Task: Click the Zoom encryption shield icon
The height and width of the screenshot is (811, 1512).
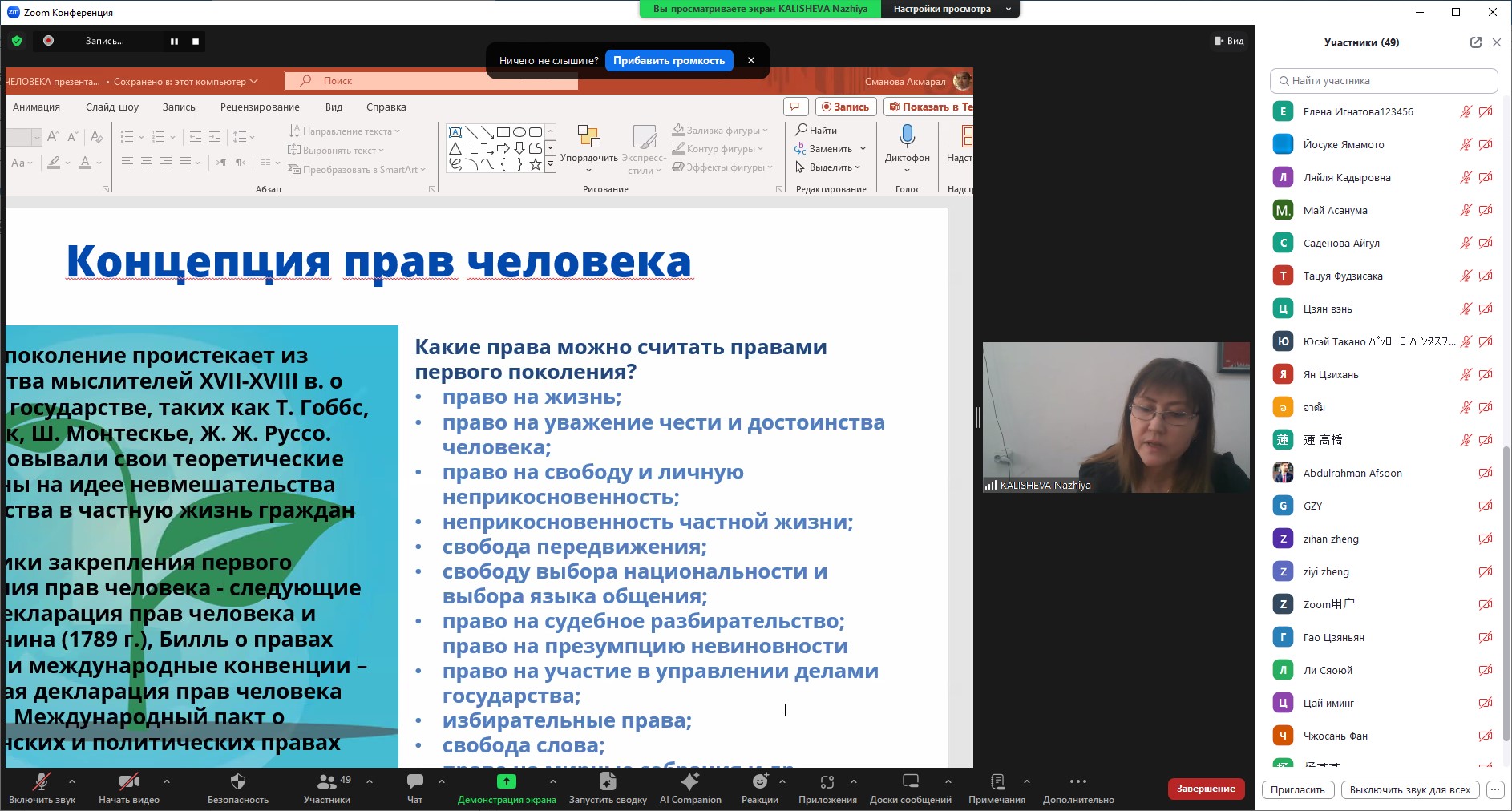Action: pyautogui.click(x=17, y=41)
